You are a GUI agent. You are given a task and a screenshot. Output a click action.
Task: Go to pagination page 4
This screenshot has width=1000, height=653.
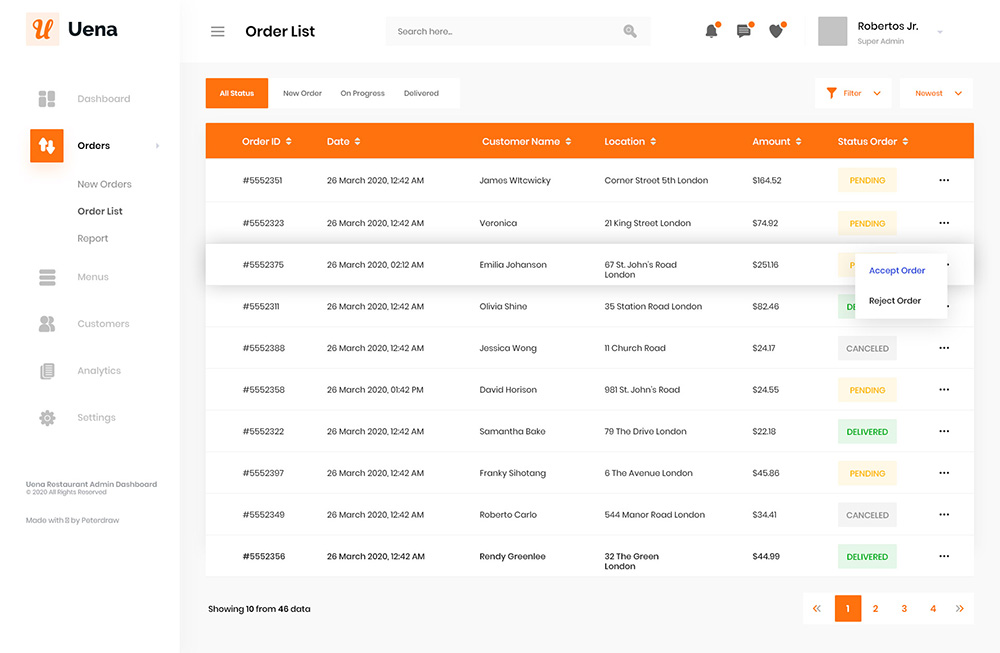tap(932, 608)
